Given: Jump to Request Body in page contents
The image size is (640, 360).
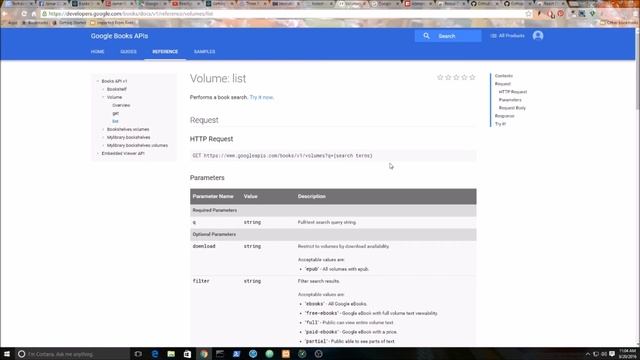Looking at the screenshot, I should point(512,108).
